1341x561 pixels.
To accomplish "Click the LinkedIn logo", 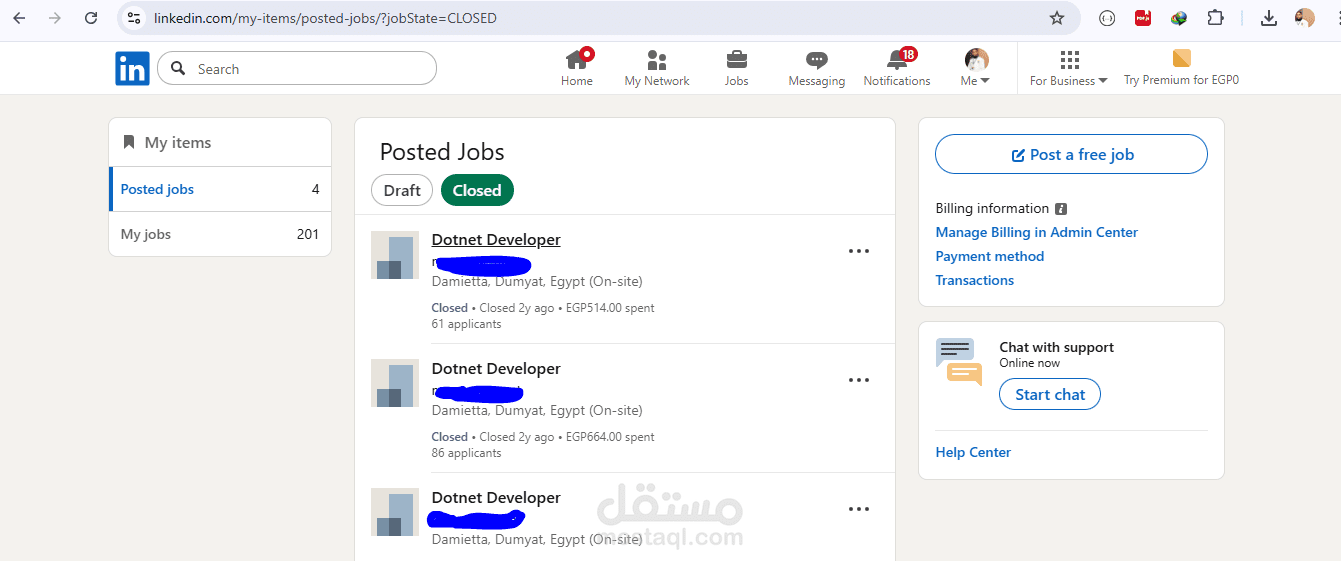I will pos(132,68).
